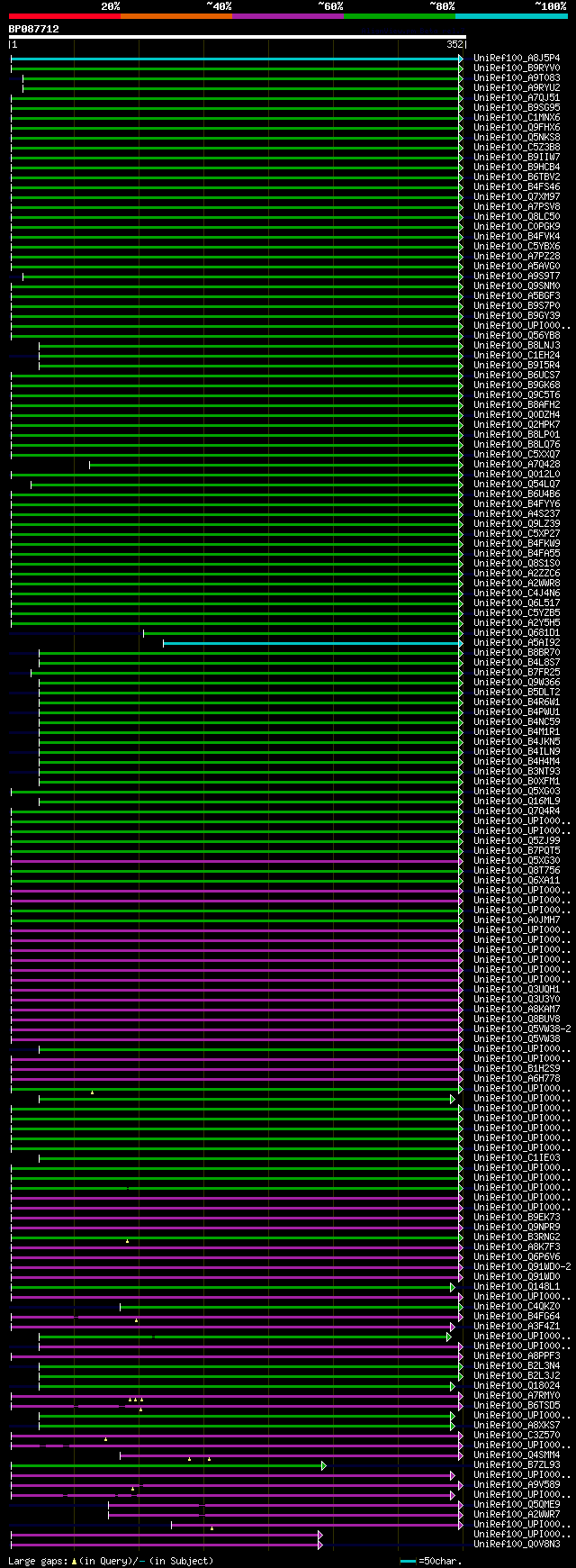Open hit UniRef100_Q9C5T6
576x1568 pixels.
[517, 394]
